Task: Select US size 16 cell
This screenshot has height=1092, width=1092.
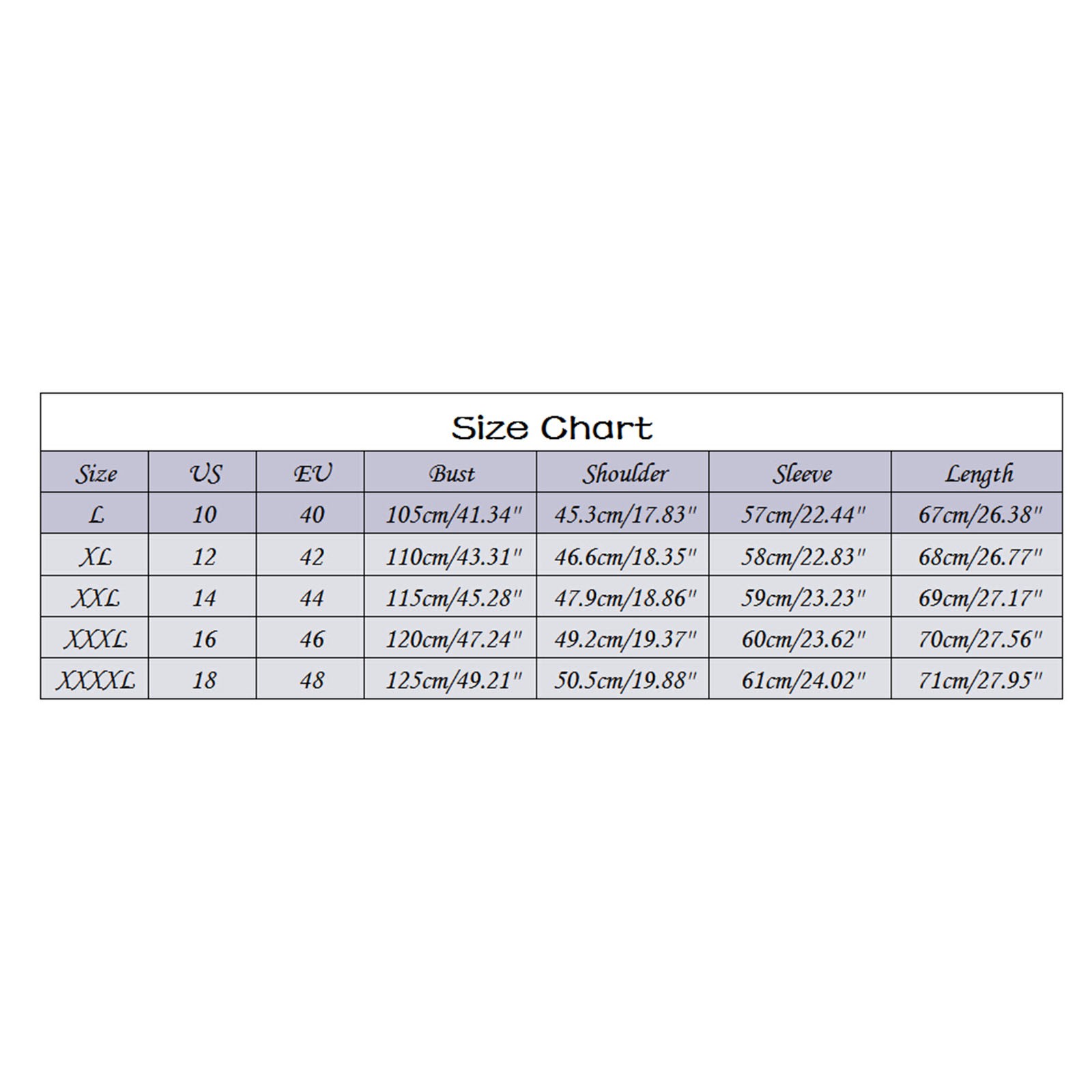Action: pyautogui.click(x=203, y=638)
